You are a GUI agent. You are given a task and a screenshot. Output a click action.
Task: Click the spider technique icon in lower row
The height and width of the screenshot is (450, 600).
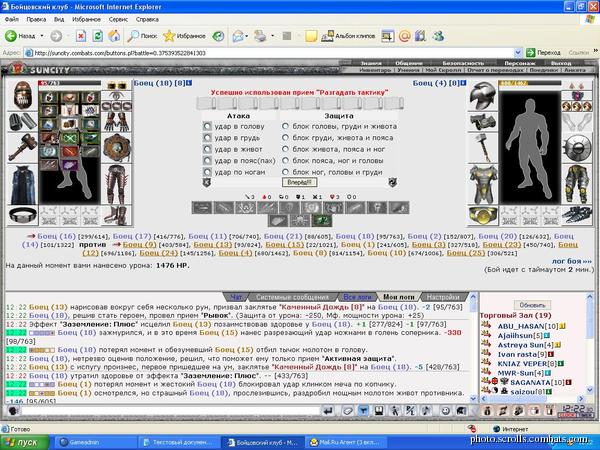coord(300,220)
